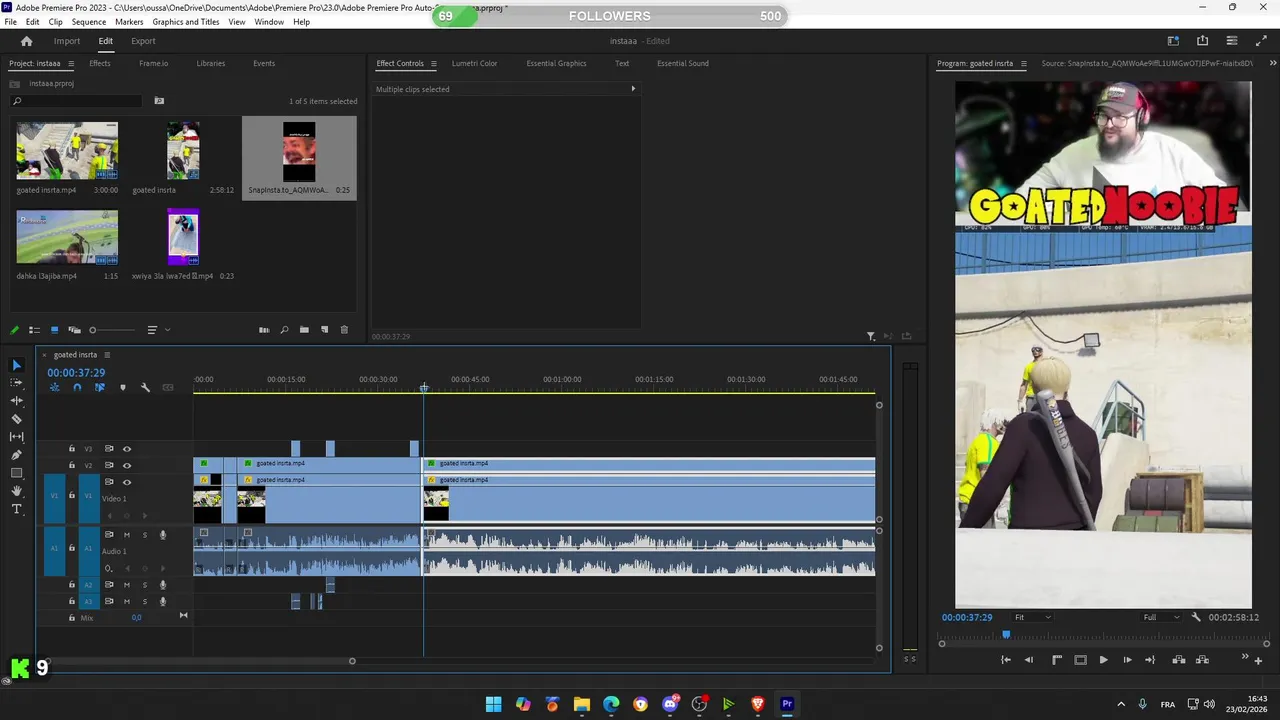The width and height of the screenshot is (1280, 720).
Task: Switch to the Effects tab
Action: [100, 63]
